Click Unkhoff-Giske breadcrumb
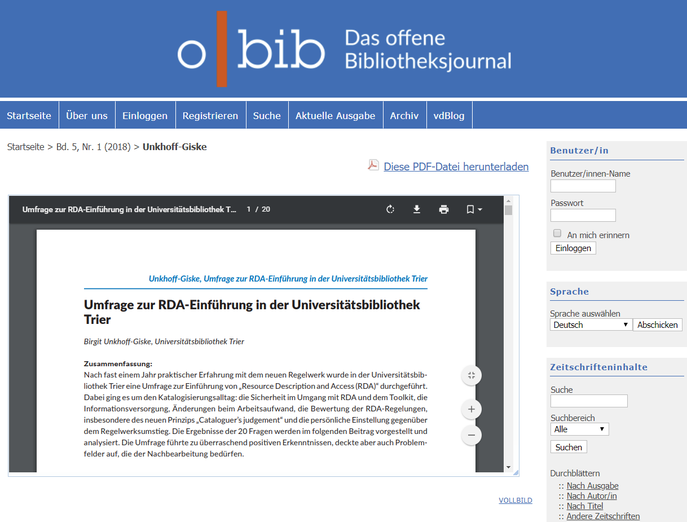The width and height of the screenshot is (687, 522). click(x=174, y=147)
